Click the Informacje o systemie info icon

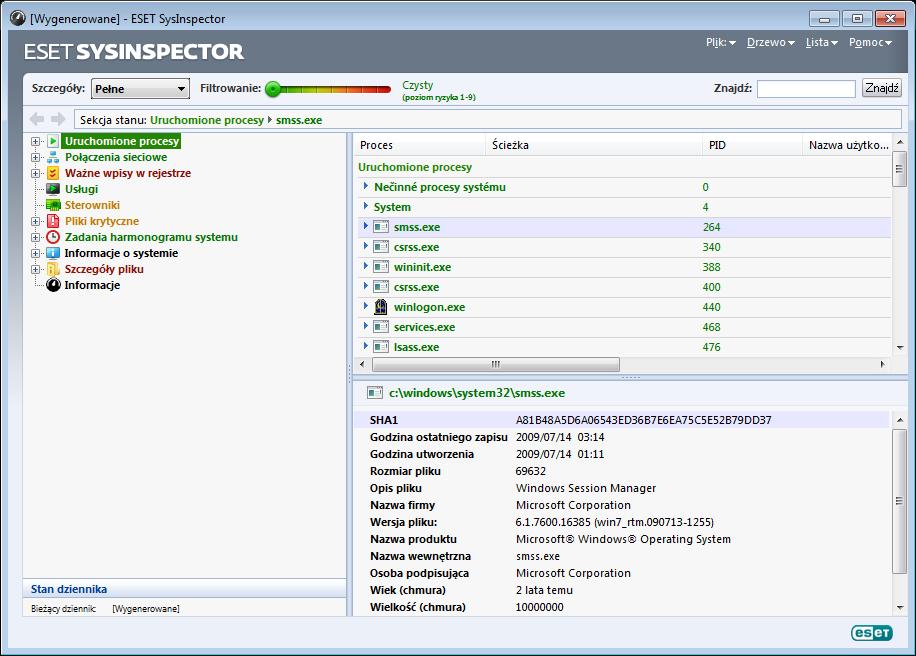pyautogui.click(x=53, y=253)
